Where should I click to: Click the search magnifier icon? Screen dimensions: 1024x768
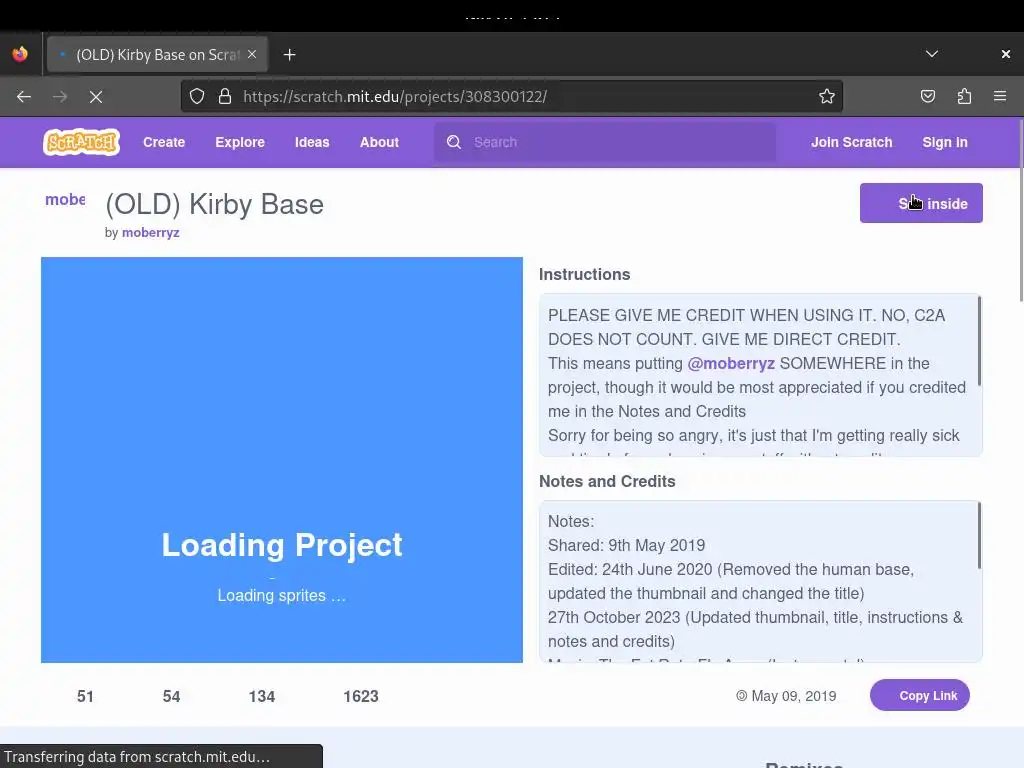click(454, 142)
